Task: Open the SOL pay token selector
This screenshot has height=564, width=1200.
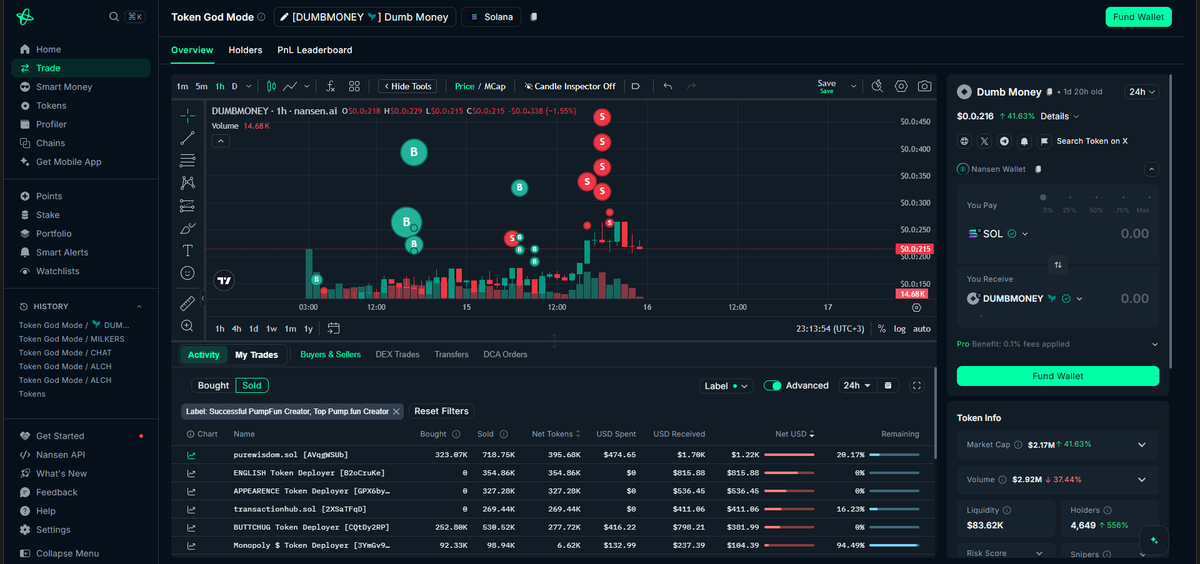Action: [x=998, y=234]
